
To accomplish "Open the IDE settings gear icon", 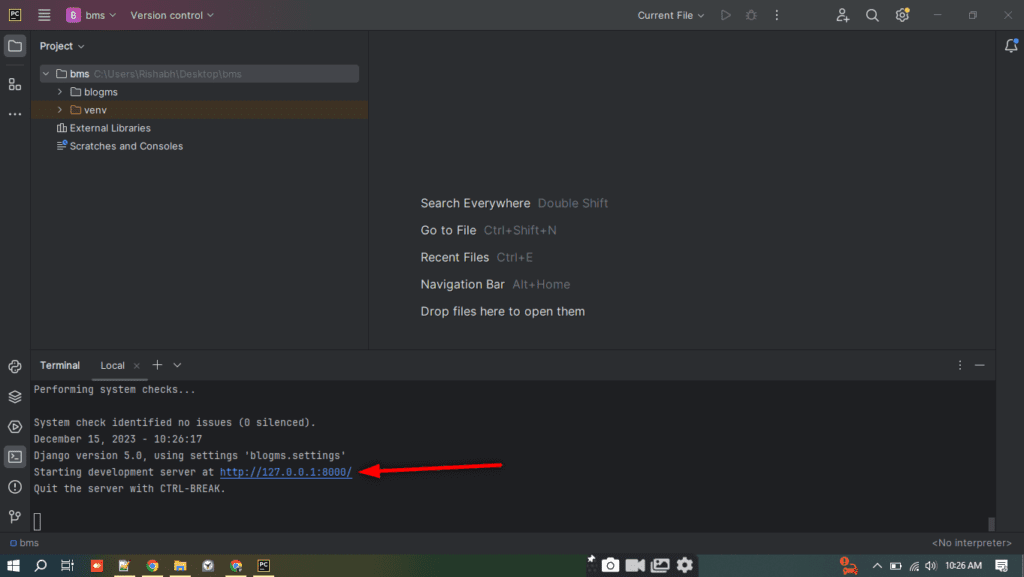I will click(902, 15).
